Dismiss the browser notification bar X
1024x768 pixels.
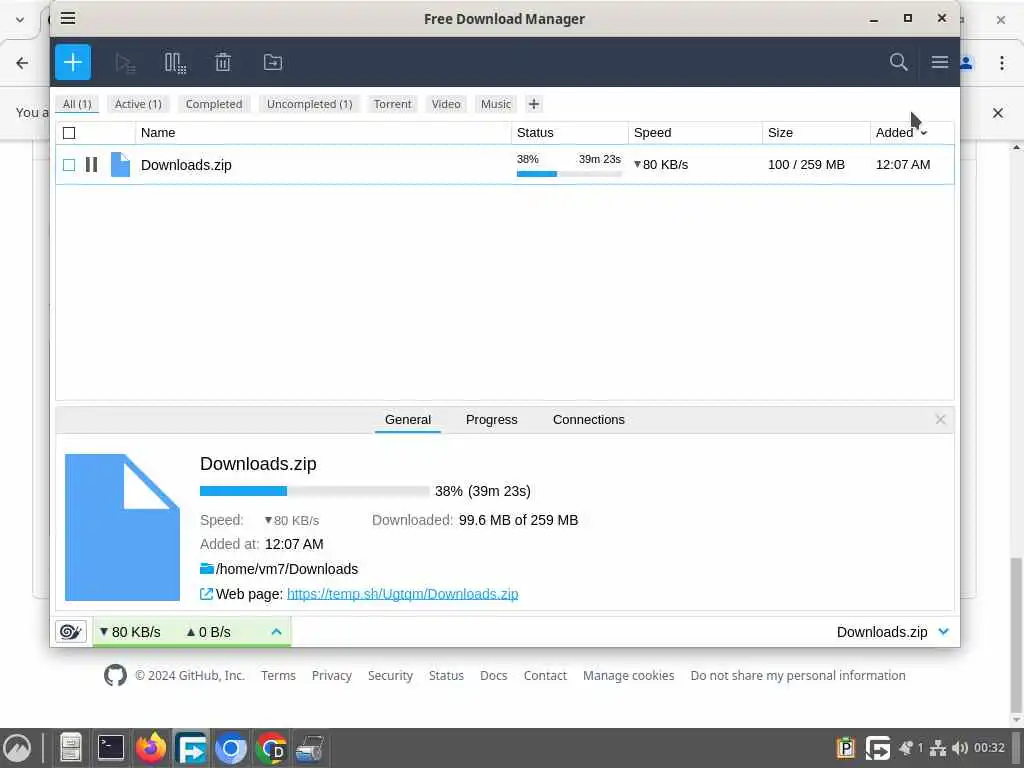click(x=998, y=112)
